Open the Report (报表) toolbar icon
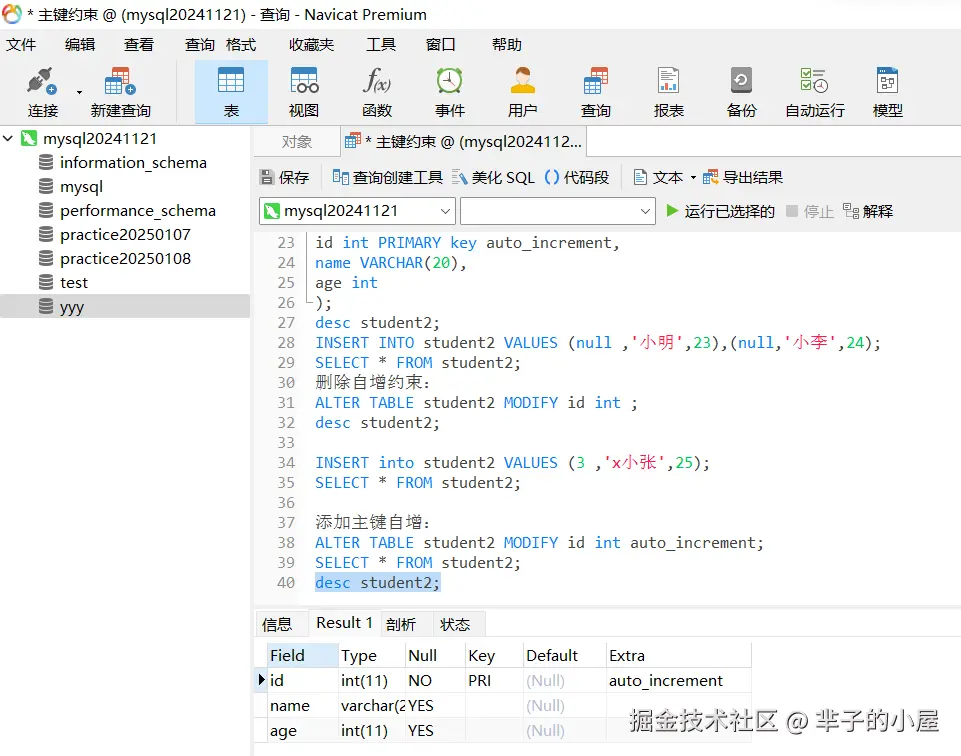The image size is (961, 756). 668,81
